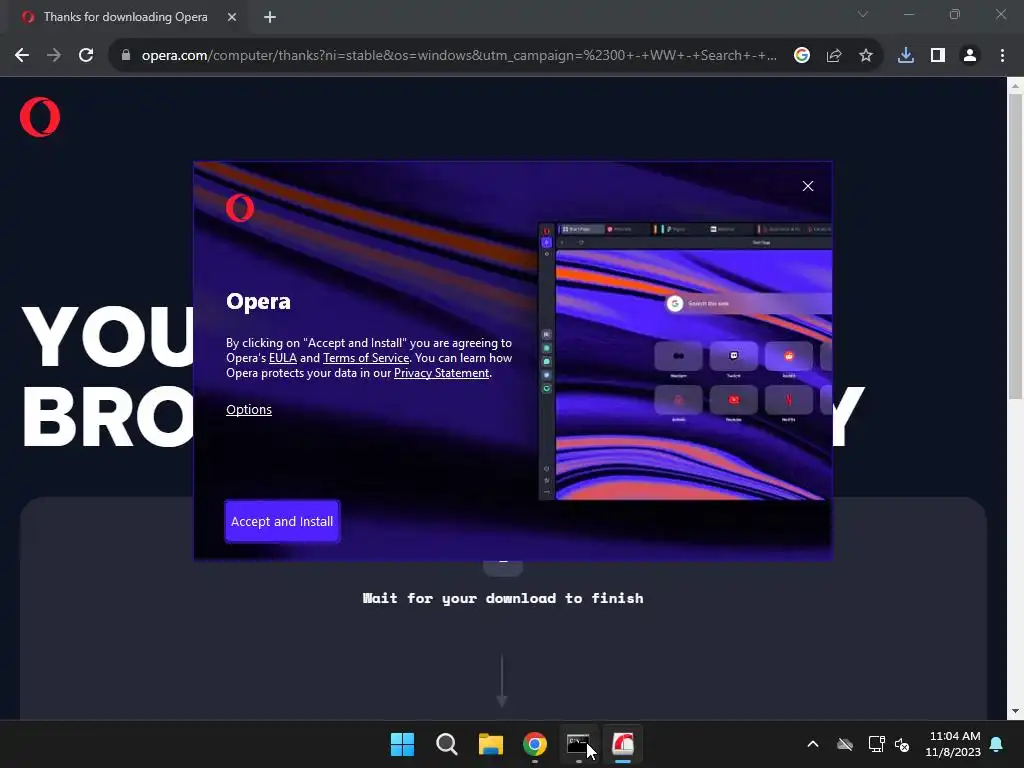Toggle the browser side panel
The image size is (1024, 768).
[938, 56]
